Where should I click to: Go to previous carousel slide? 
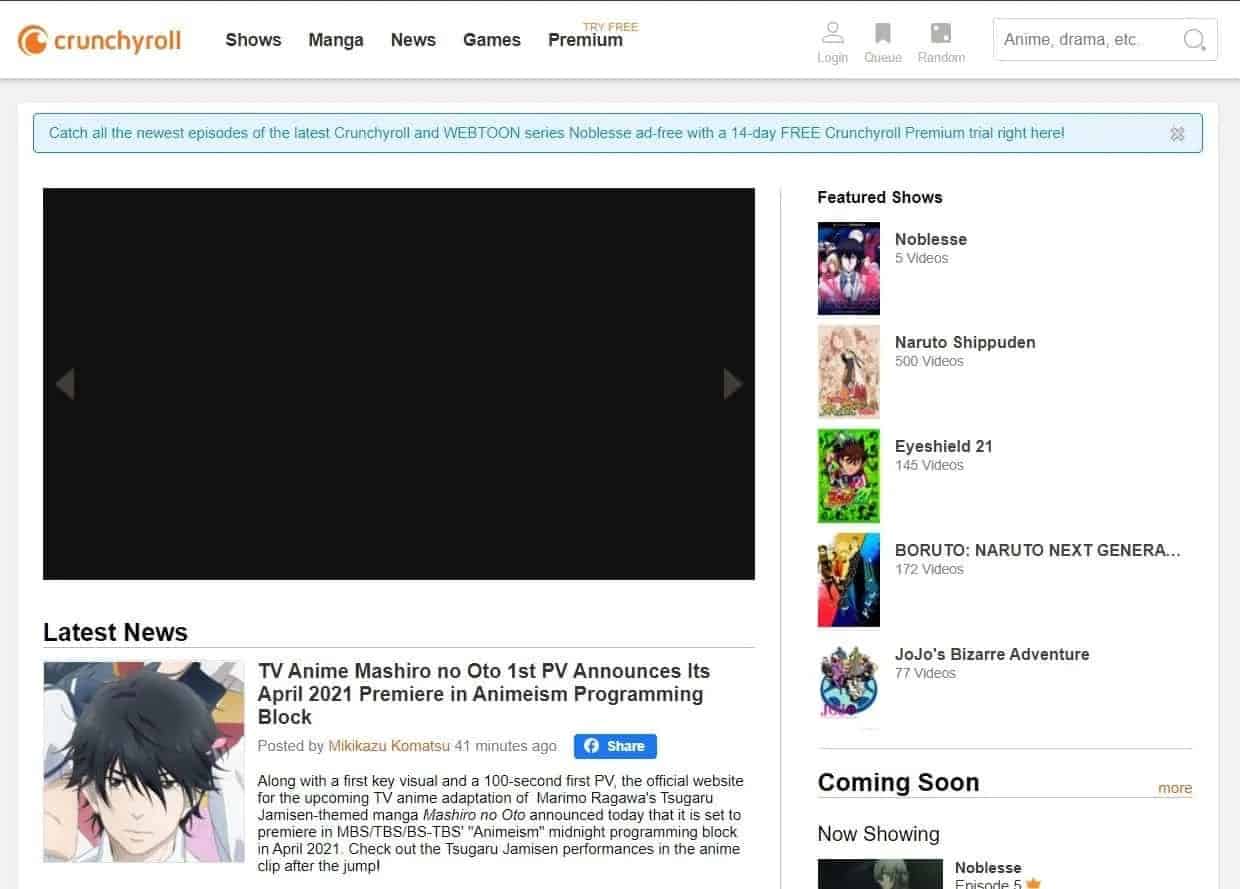pos(65,383)
